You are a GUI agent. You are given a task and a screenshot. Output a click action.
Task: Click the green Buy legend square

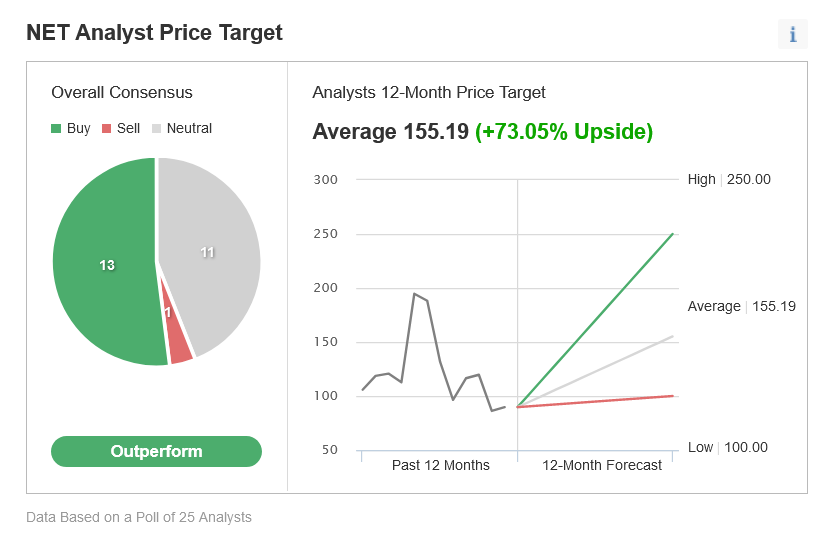56,129
